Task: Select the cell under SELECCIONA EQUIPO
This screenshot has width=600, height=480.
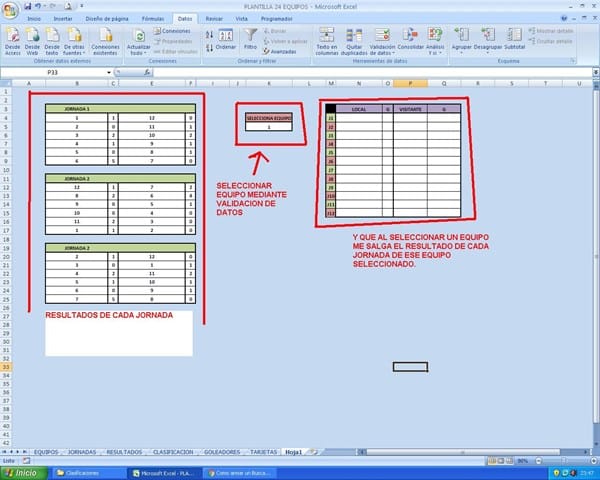Action: [x=269, y=127]
